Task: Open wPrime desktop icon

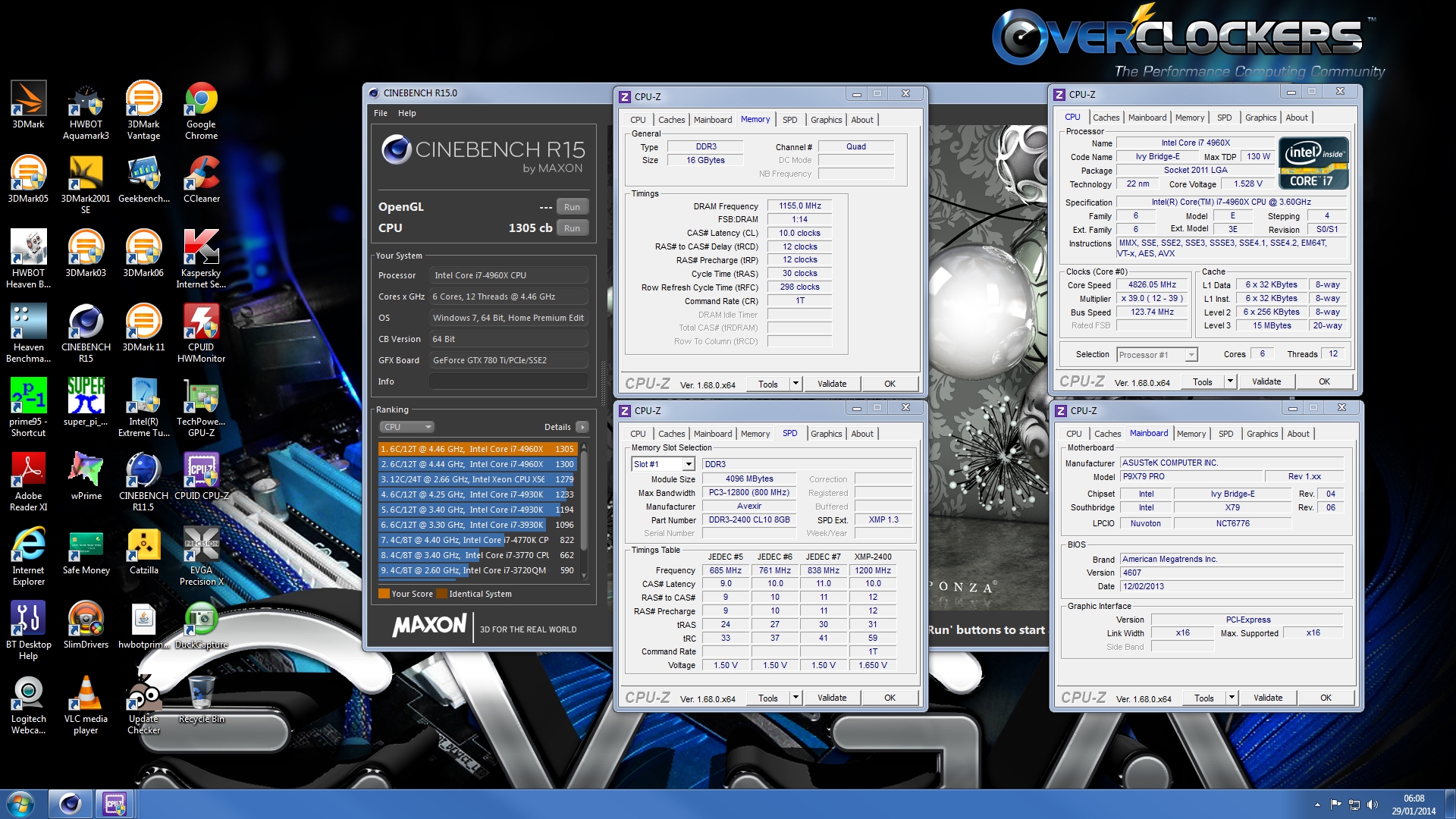Action: click(x=86, y=477)
